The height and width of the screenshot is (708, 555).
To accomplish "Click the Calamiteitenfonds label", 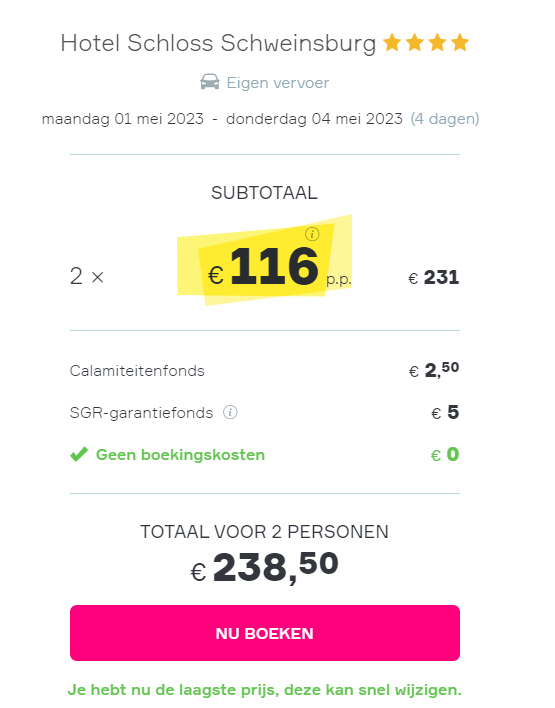I will (x=137, y=371).
